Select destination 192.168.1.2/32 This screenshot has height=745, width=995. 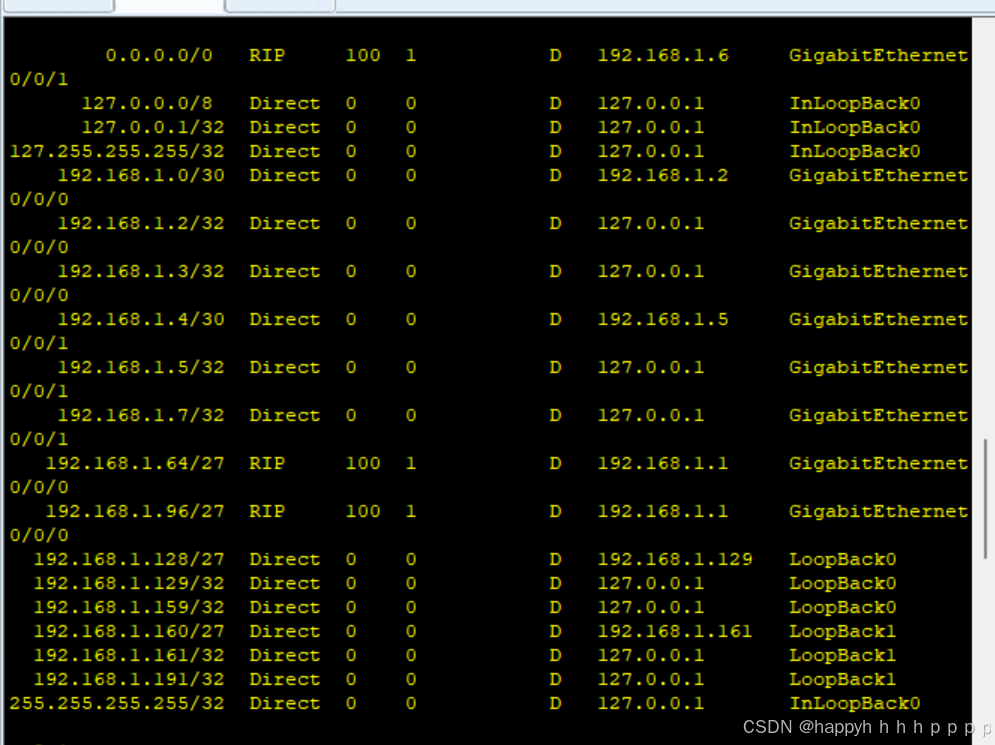[x=141, y=223]
